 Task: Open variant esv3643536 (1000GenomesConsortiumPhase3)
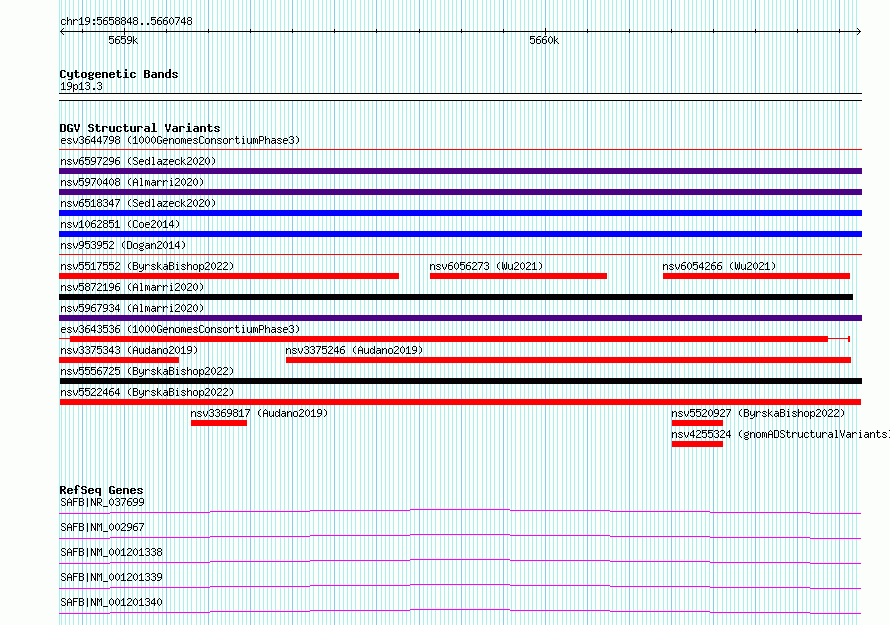[180, 329]
